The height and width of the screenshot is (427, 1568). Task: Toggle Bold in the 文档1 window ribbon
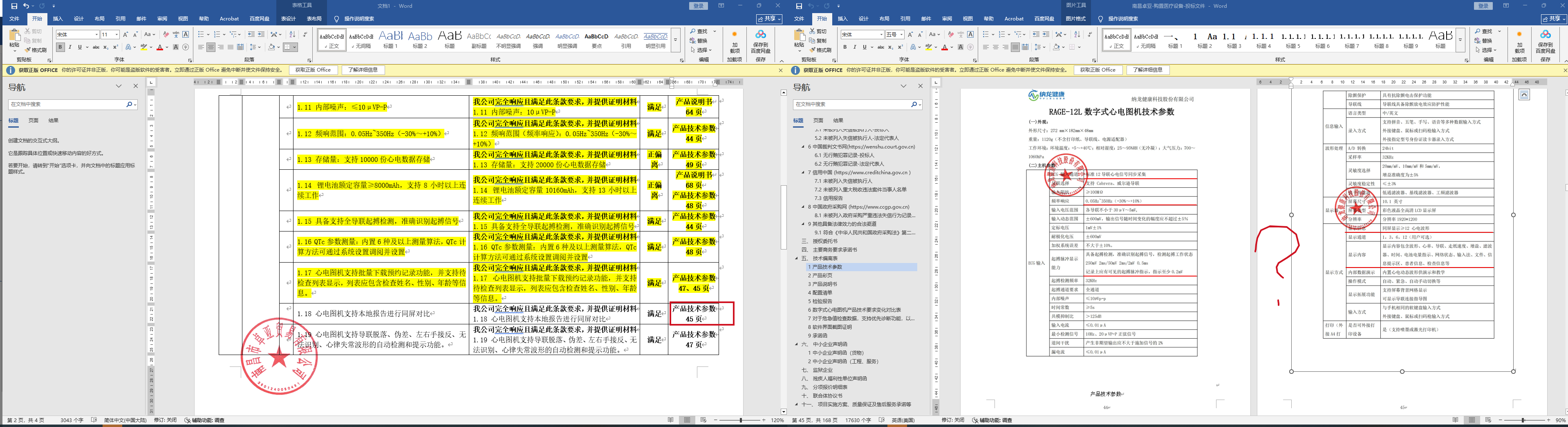pos(60,47)
